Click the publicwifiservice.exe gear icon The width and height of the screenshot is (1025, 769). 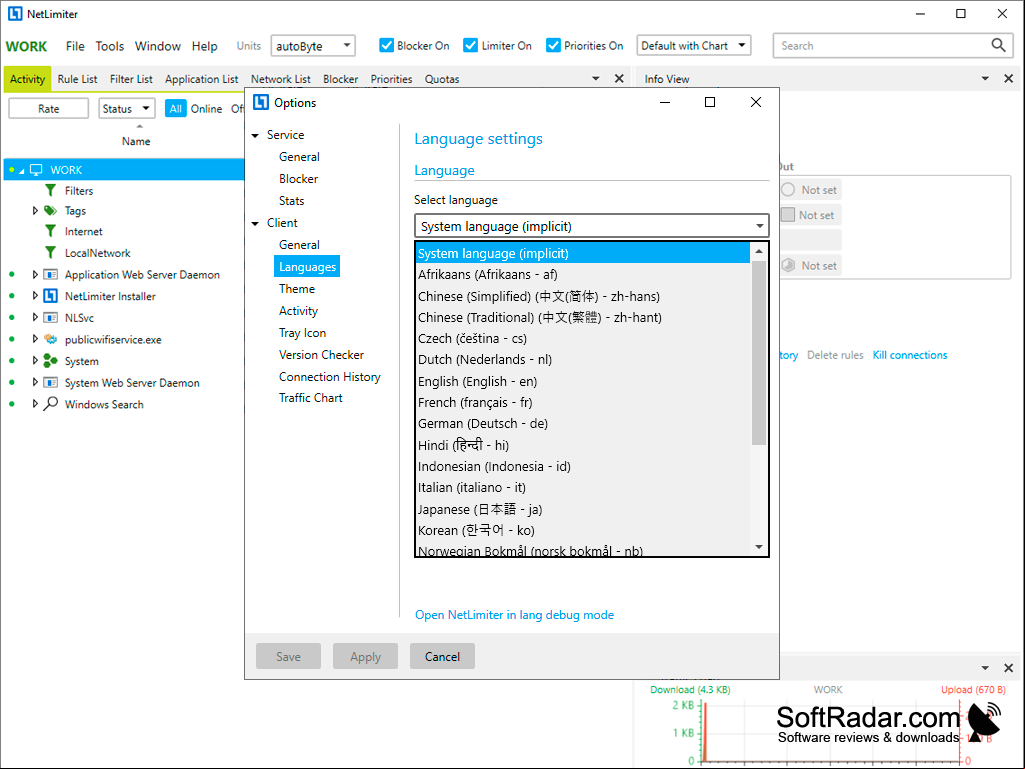pos(50,339)
